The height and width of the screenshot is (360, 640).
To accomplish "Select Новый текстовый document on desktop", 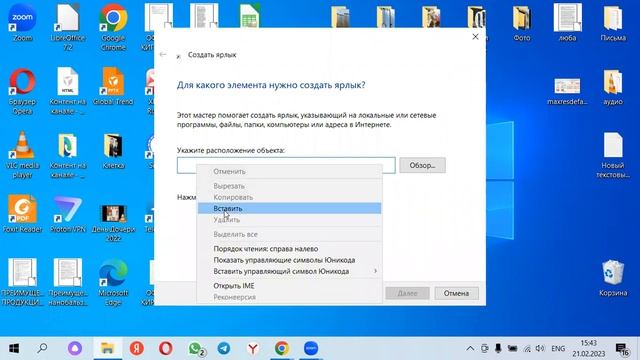I will (x=613, y=154).
